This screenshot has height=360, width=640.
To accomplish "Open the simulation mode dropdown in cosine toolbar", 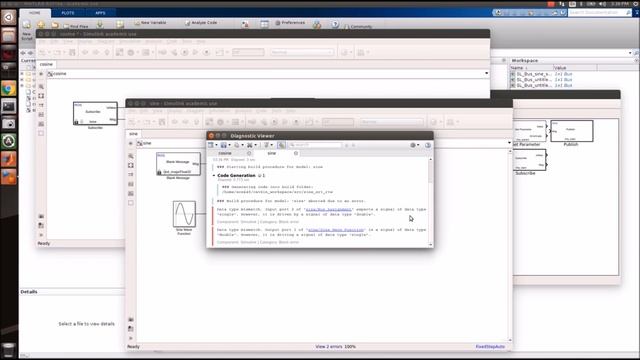I will pyautogui.click(x=302, y=52).
